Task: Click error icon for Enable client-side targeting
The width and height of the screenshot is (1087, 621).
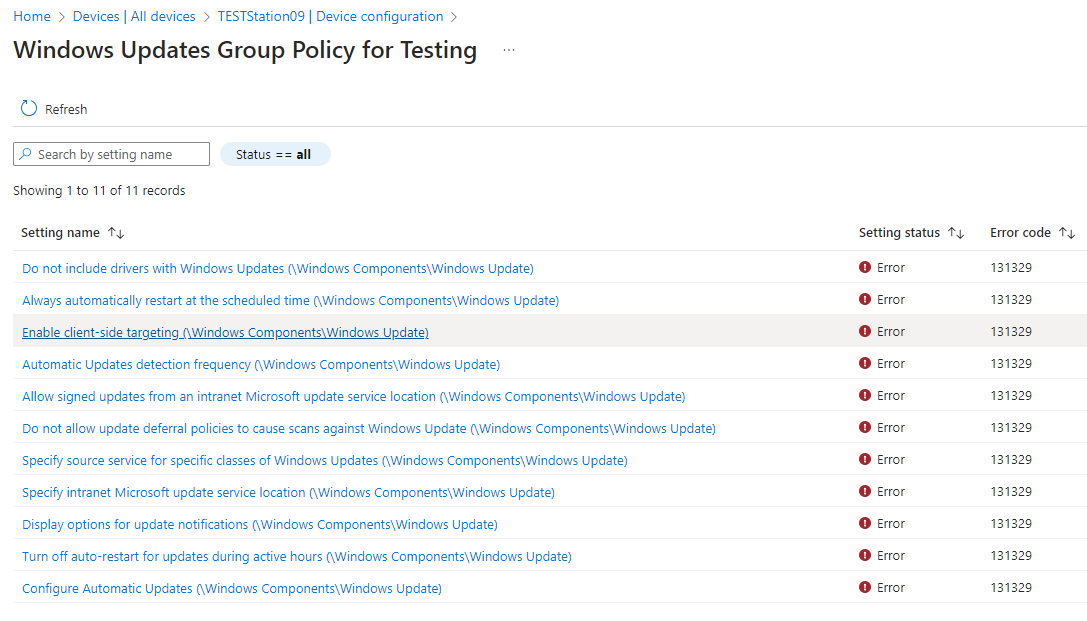Action: tap(865, 332)
